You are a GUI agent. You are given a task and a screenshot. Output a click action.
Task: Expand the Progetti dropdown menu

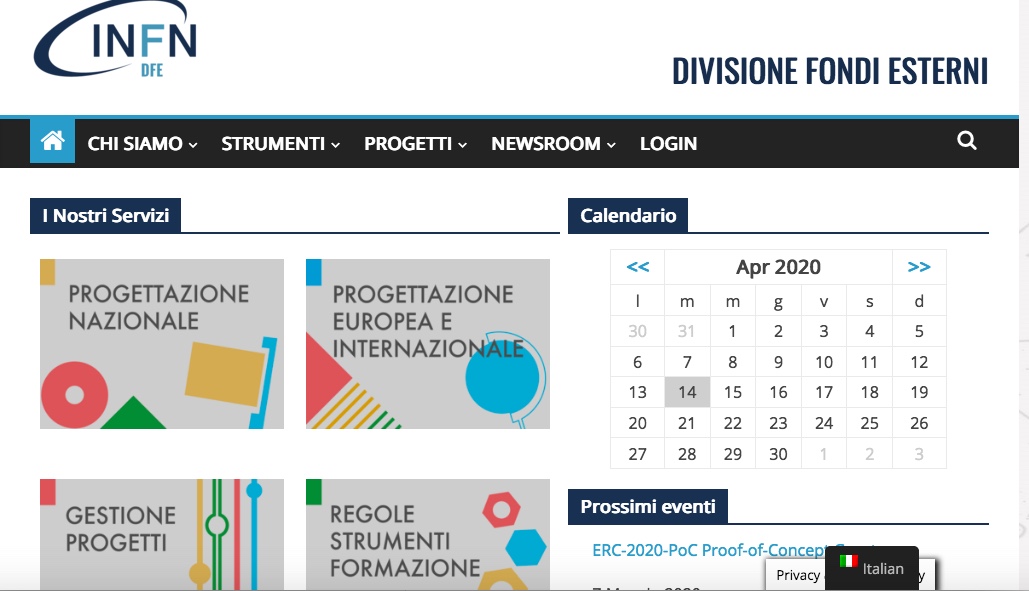point(415,144)
